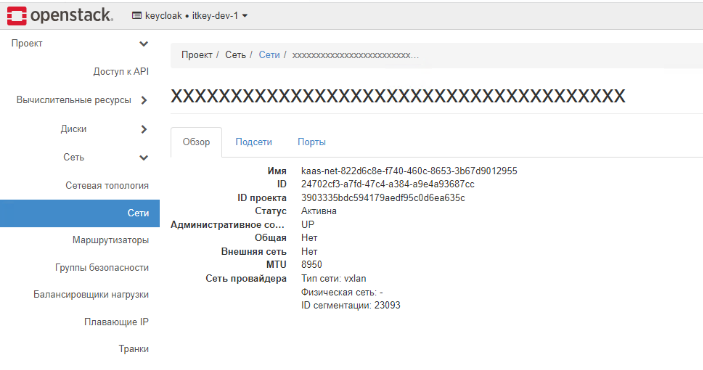Select Сети in the sidebar
The image size is (703, 370).
click(x=80, y=213)
